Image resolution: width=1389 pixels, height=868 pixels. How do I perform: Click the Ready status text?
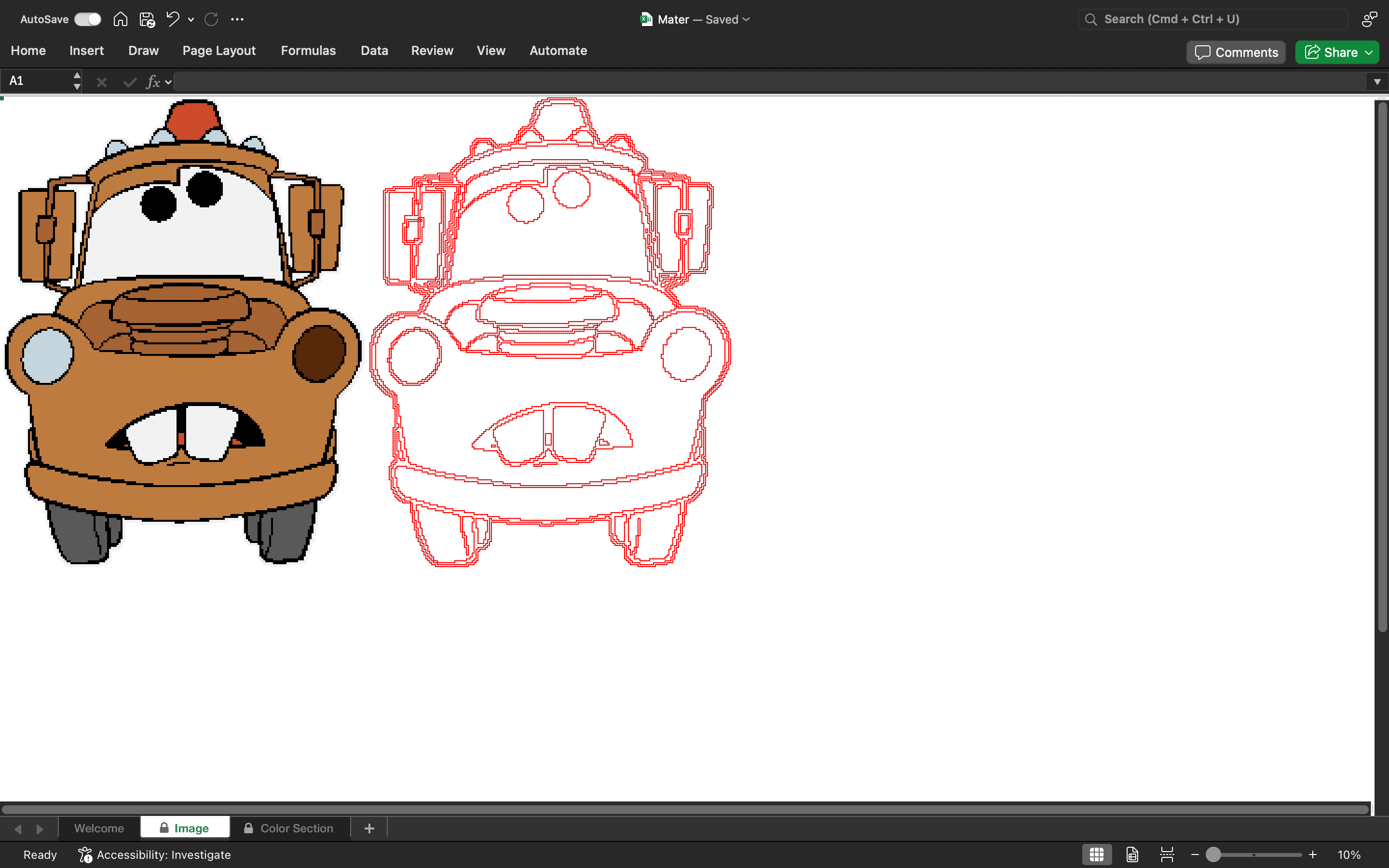click(x=40, y=855)
